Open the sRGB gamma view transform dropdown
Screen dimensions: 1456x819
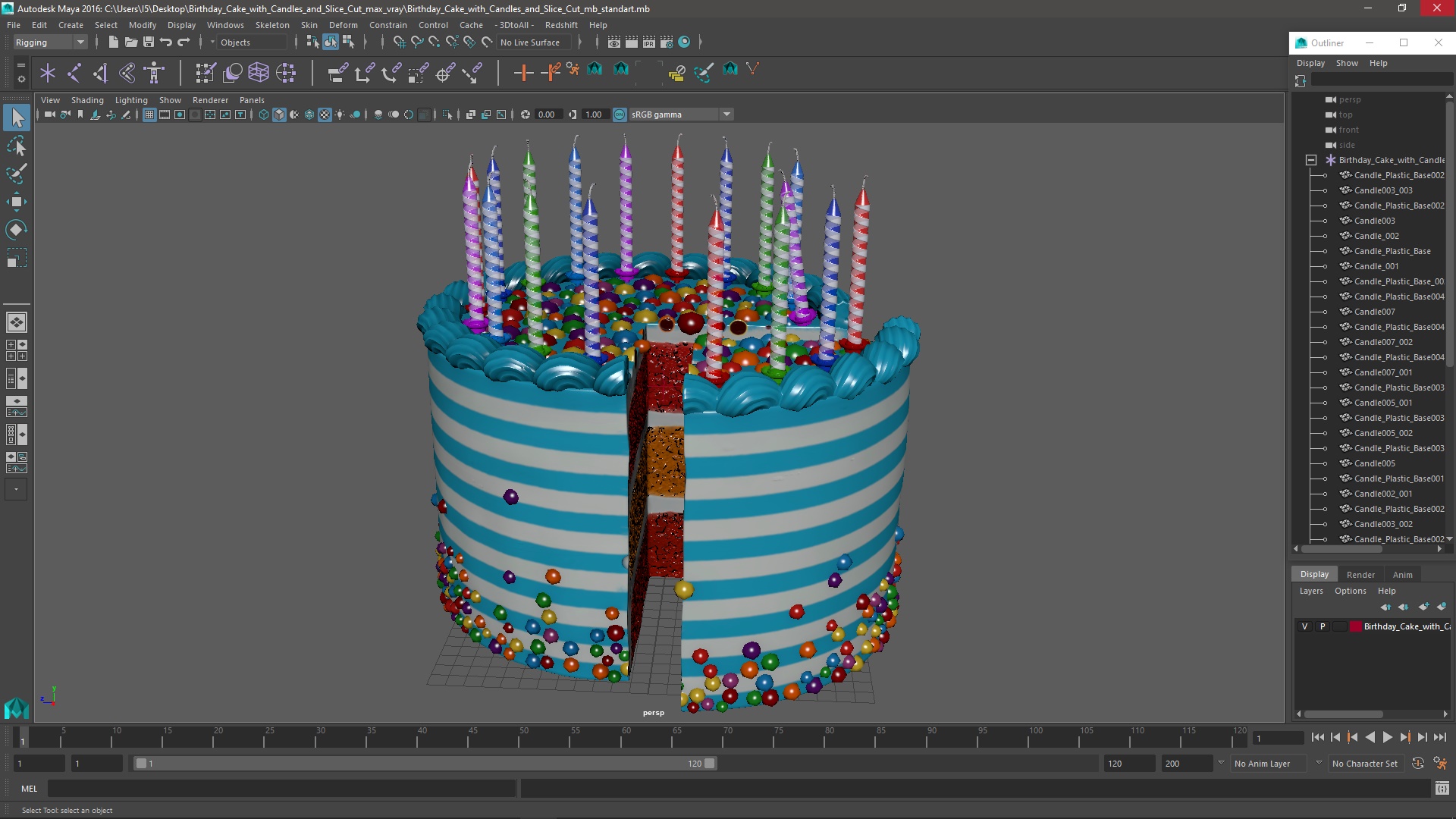[x=726, y=115]
